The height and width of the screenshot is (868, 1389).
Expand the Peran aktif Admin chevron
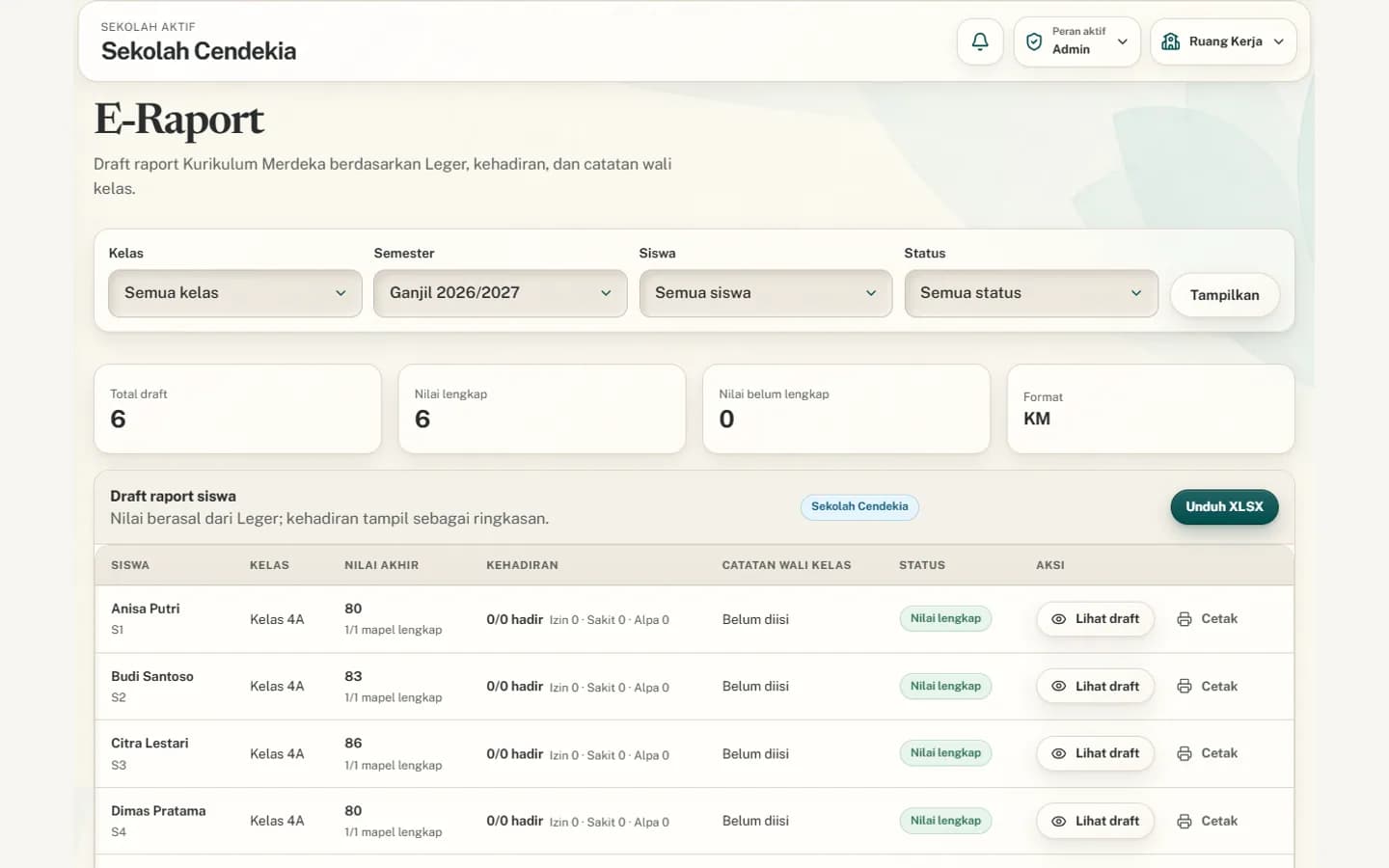[x=1123, y=41]
